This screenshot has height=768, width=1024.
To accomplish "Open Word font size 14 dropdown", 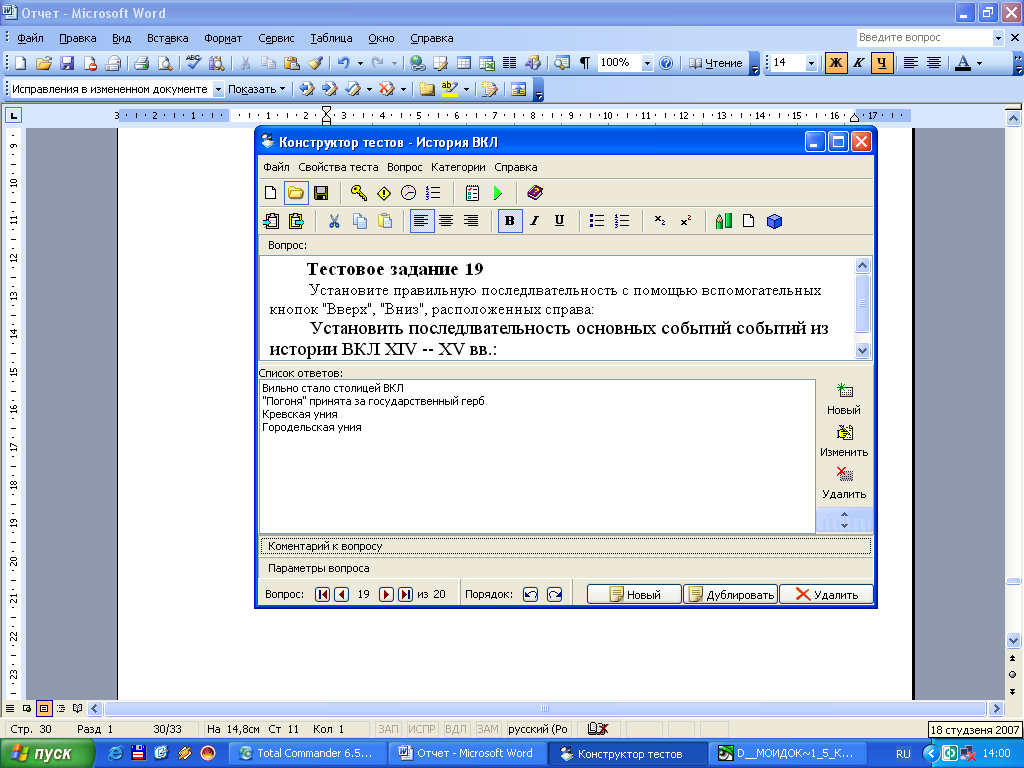I will (811, 63).
